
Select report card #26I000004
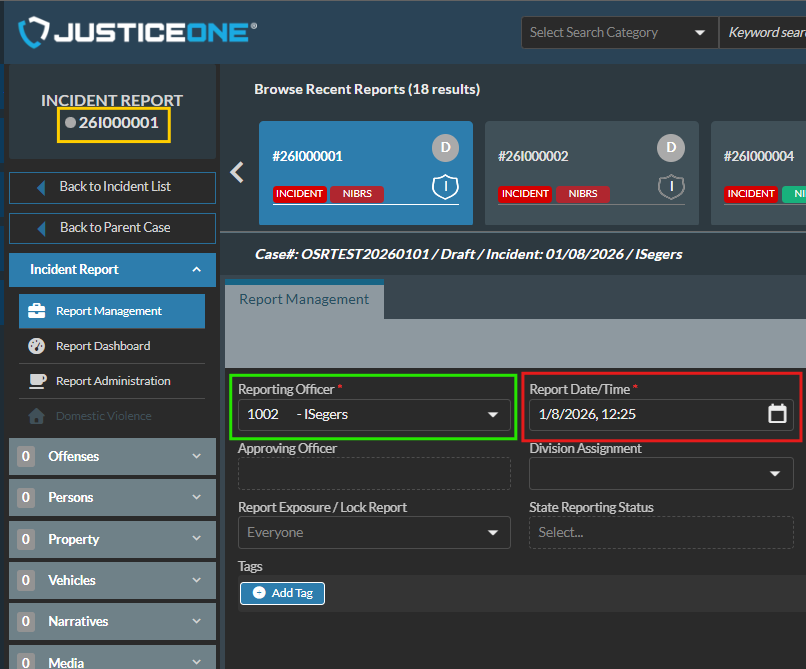click(759, 173)
